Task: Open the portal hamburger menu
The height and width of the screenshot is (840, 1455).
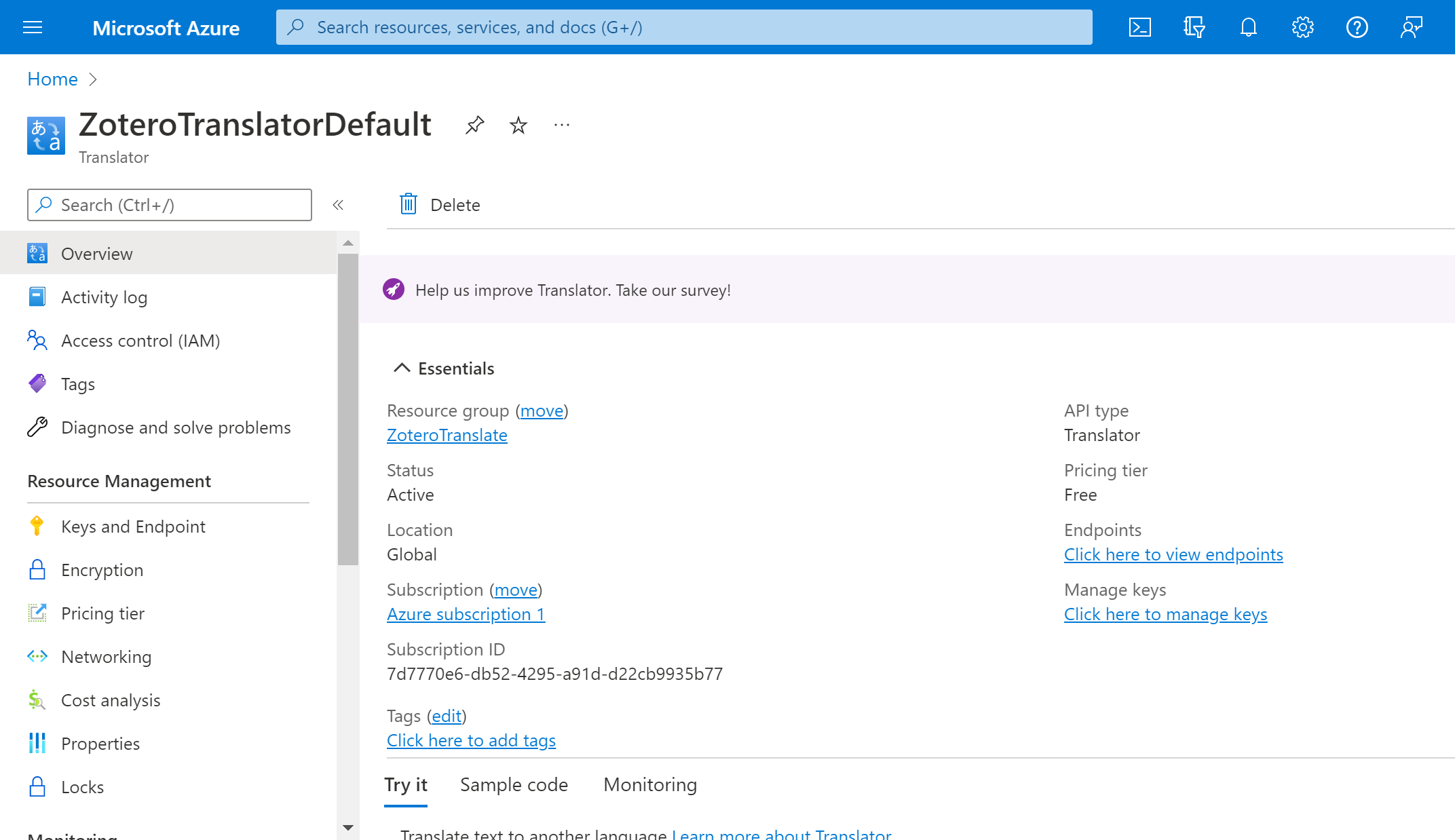Action: pos(32,27)
